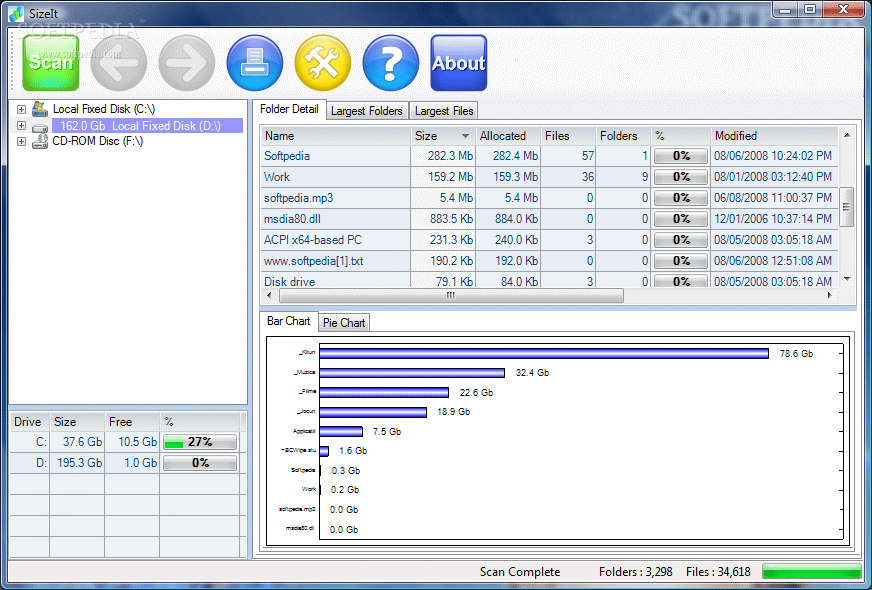Image resolution: width=872 pixels, height=590 pixels.
Task: Select Local Fixed Disk (C:\) in tree
Action: pos(104,109)
